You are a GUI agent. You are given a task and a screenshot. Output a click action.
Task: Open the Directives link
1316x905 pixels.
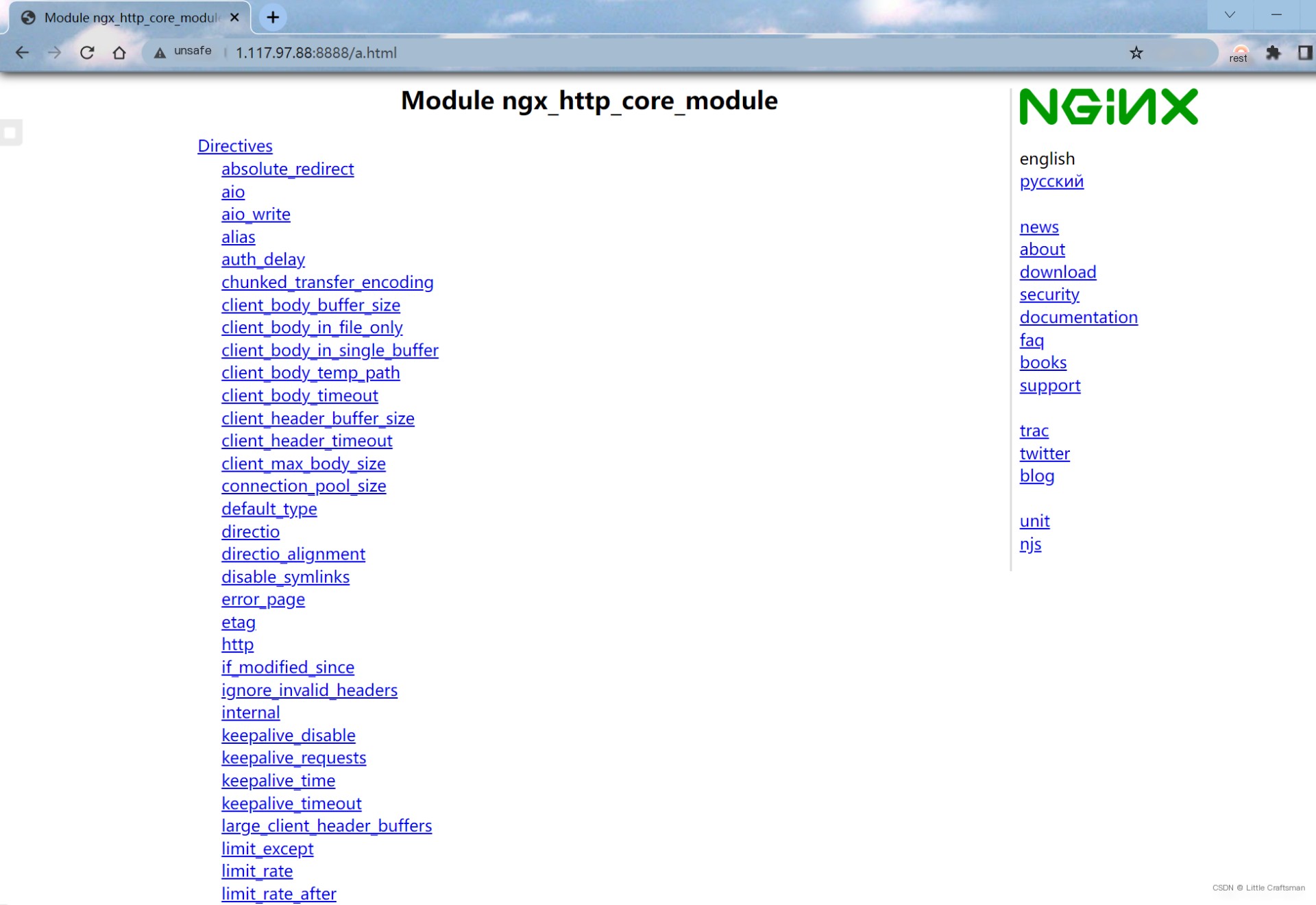tap(234, 146)
